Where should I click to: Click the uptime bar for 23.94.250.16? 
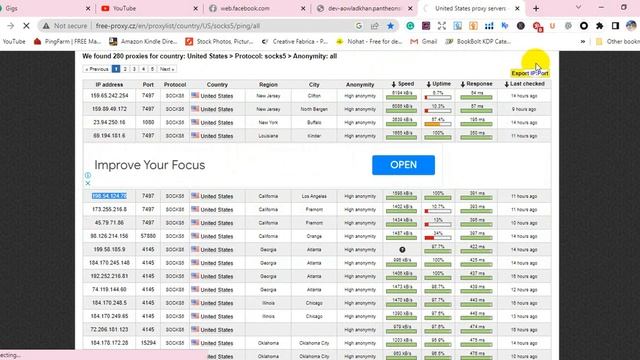click(x=438, y=124)
